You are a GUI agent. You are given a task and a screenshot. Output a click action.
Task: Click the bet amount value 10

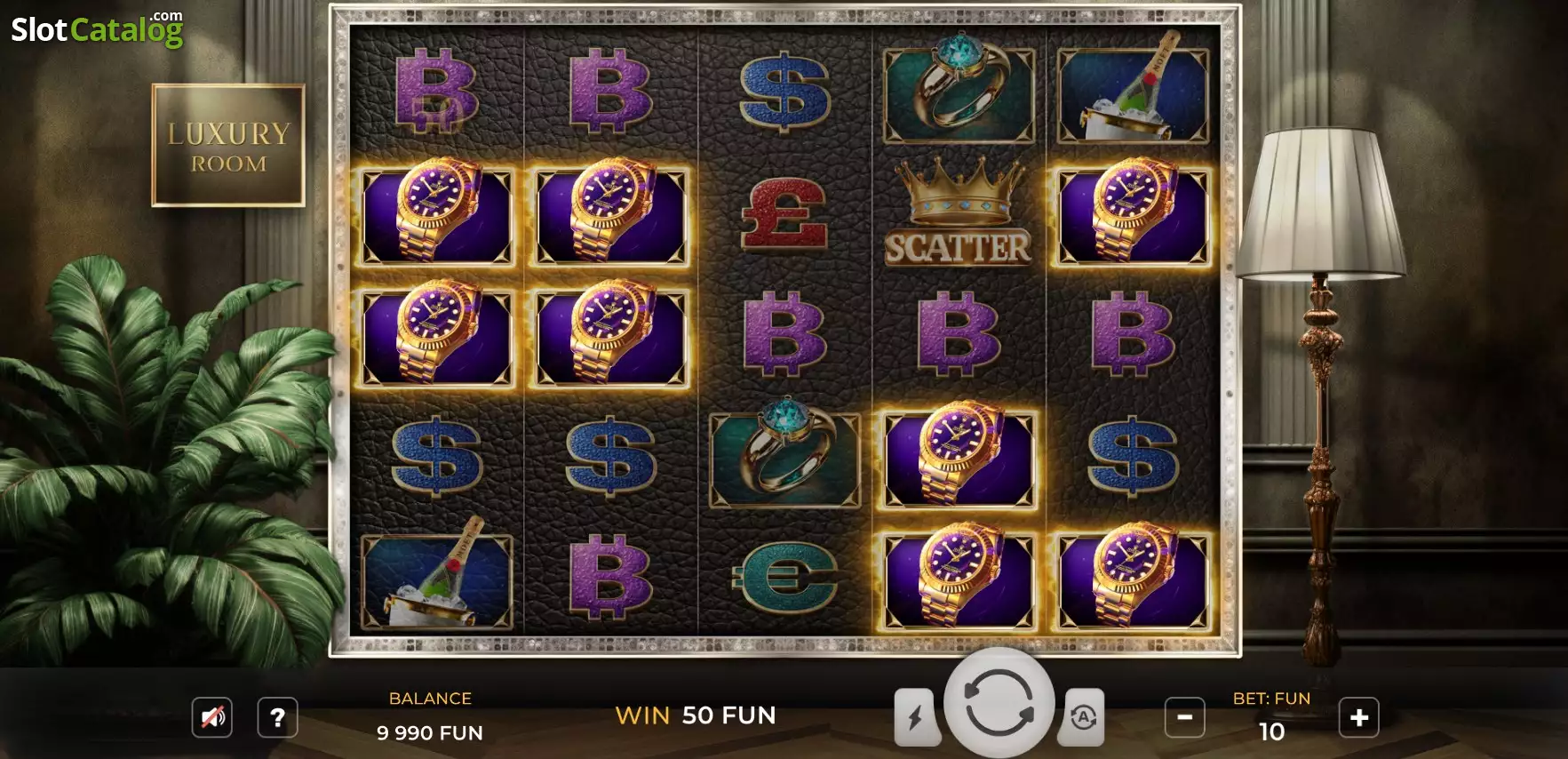point(1271,731)
